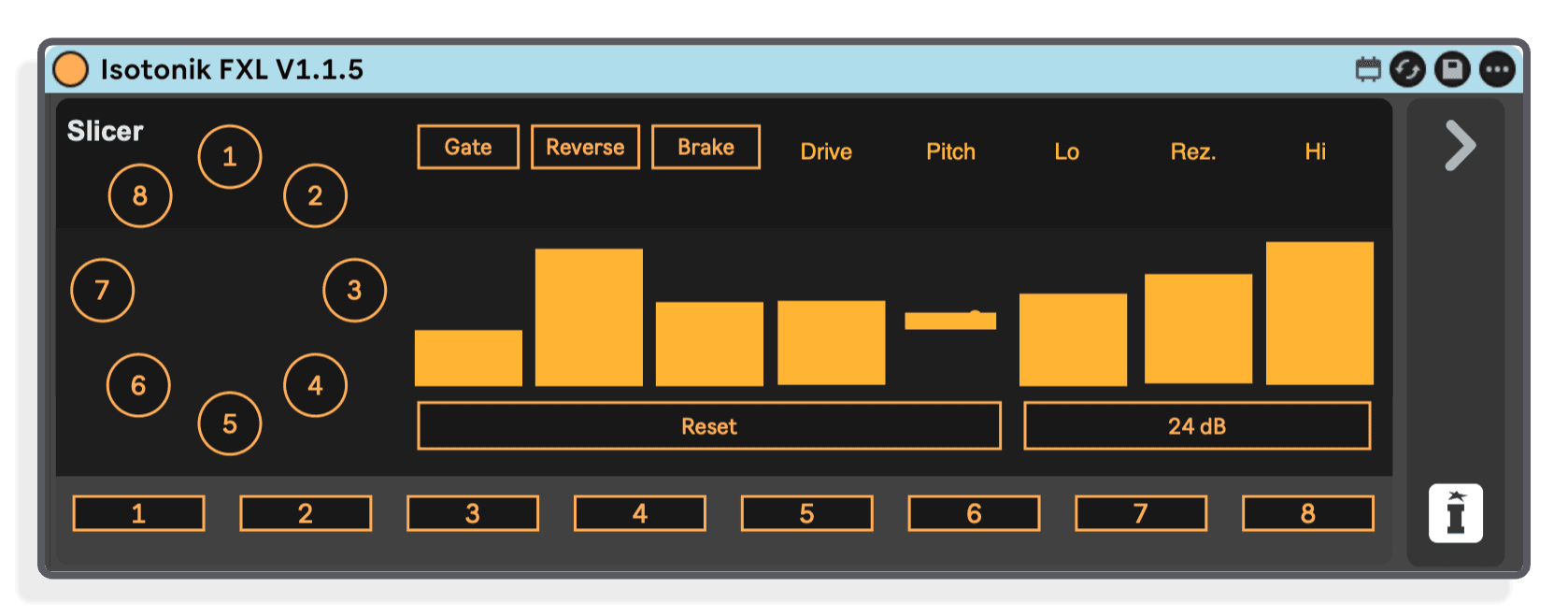Click the Lo bar slider
The height and width of the screenshot is (616, 1568).
[1073, 339]
